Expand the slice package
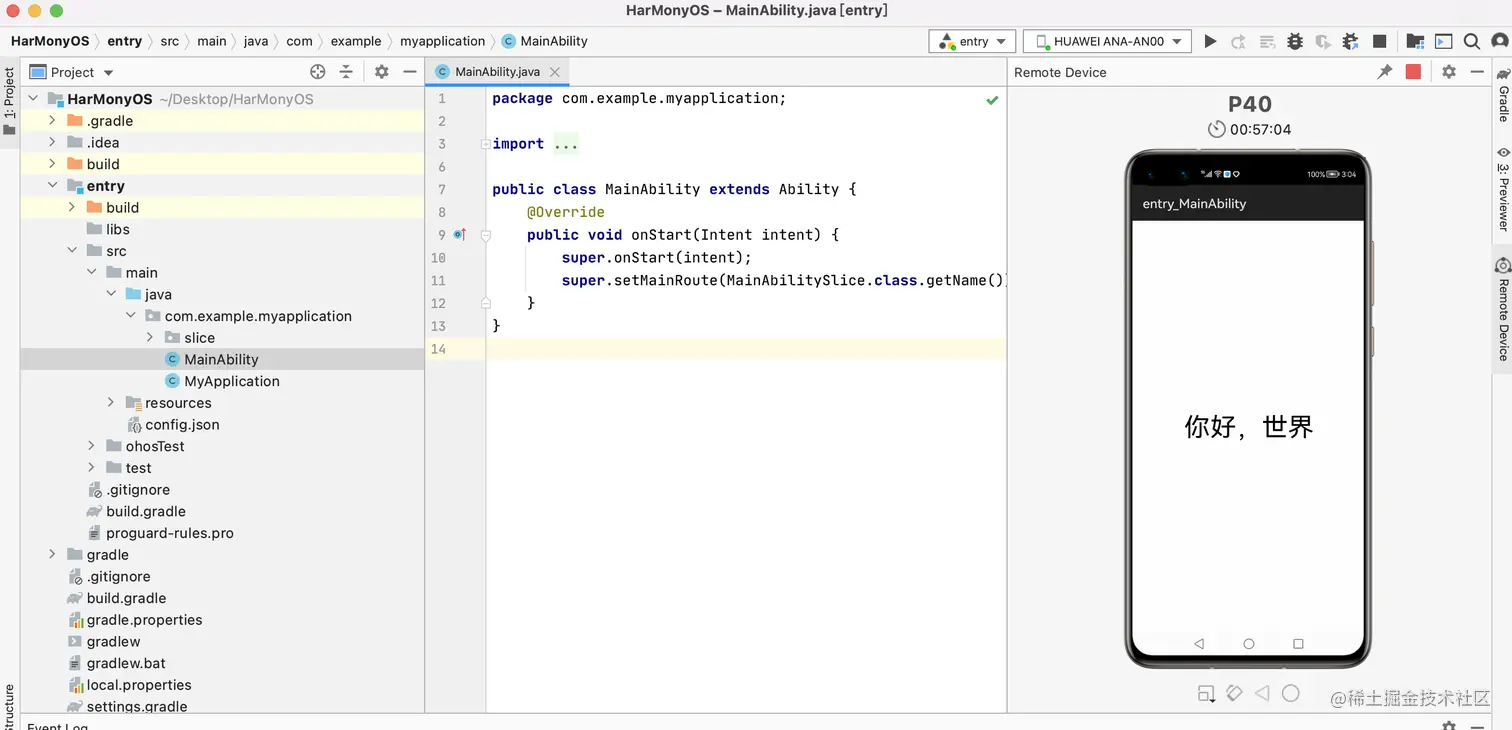Image resolution: width=1512 pixels, height=730 pixels. 150,338
